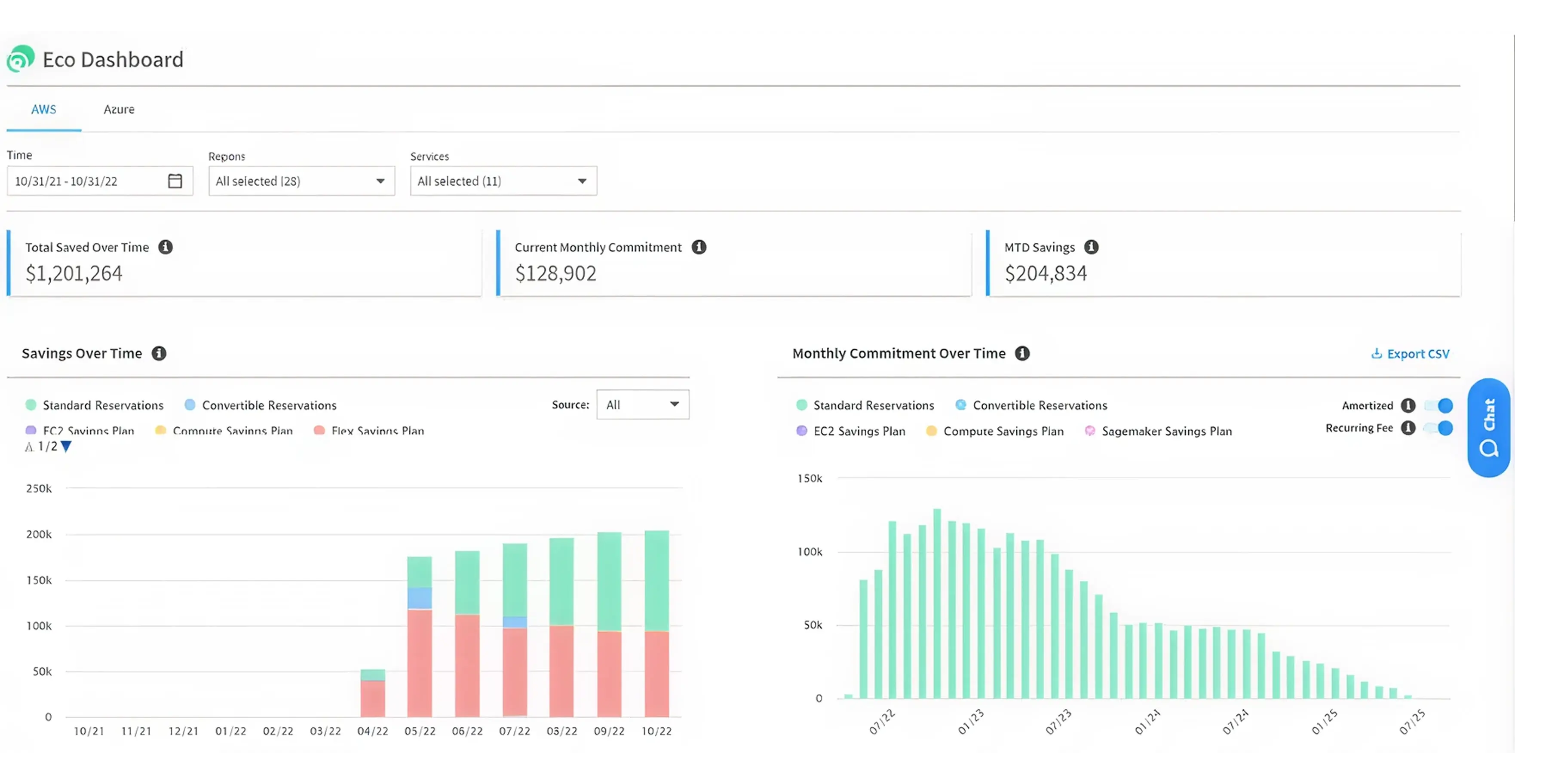Click the info icon next to Savings Over Time
This screenshot has height=784, width=1558.
point(159,354)
